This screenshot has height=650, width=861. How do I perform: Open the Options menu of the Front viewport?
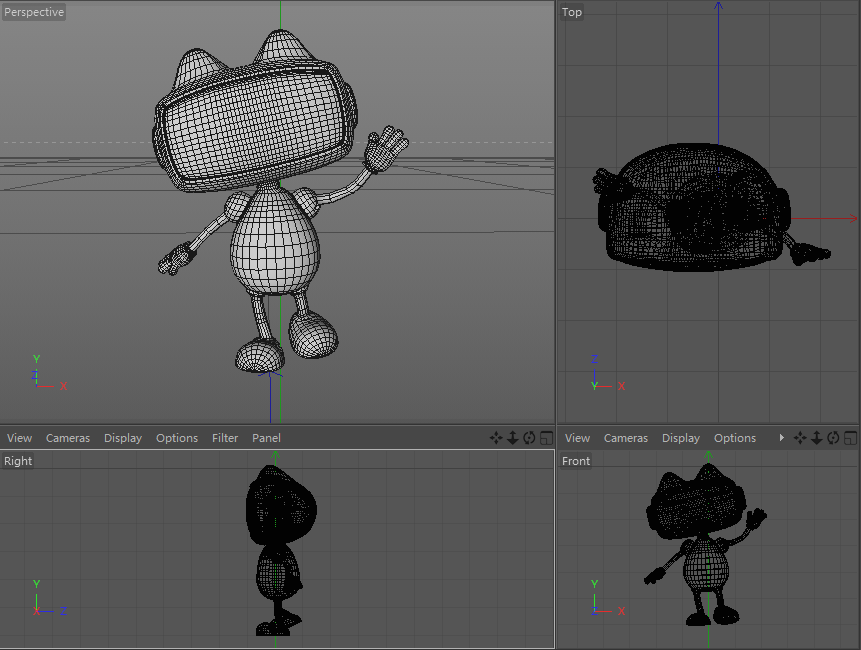pyautogui.click(x=735, y=438)
